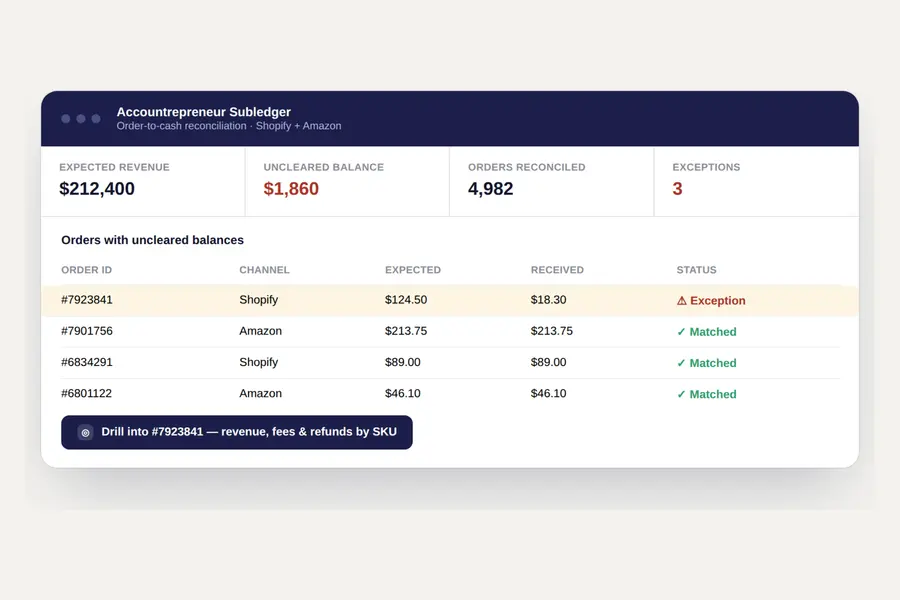
Task: Click the UNCLEARED BALANCE label
Action: click(323, 167)
